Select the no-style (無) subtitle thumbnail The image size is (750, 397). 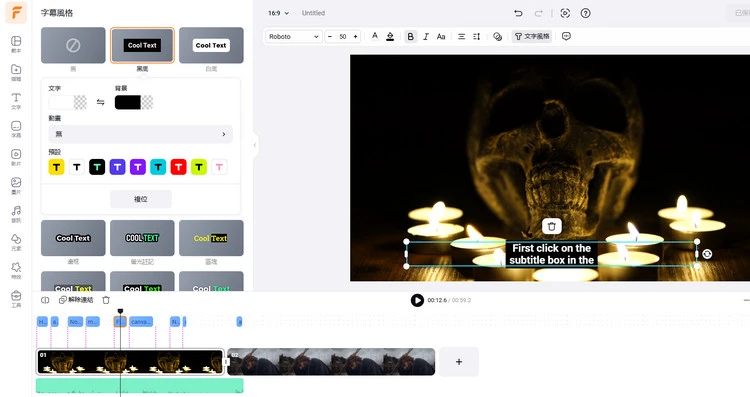pyautogui.click(x=73, y=45)
